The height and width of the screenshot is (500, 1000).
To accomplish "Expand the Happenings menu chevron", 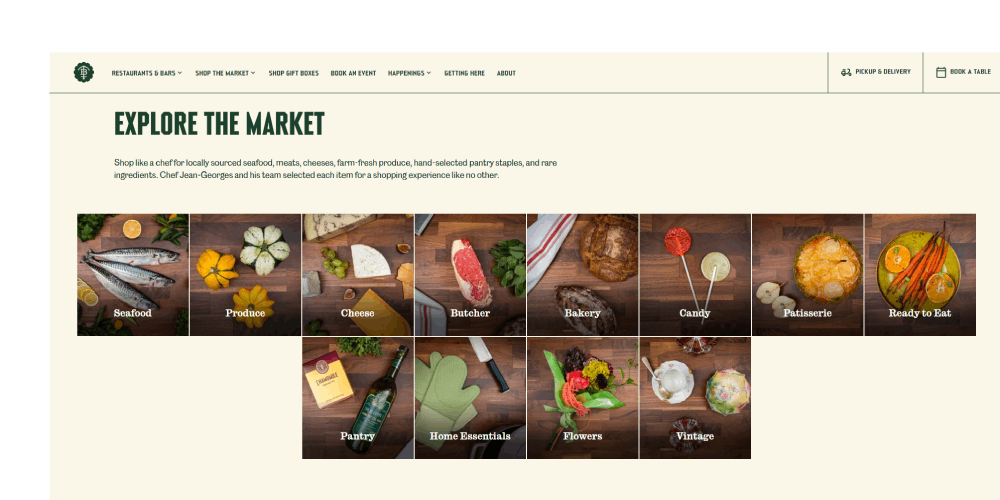I will (429, 73).
